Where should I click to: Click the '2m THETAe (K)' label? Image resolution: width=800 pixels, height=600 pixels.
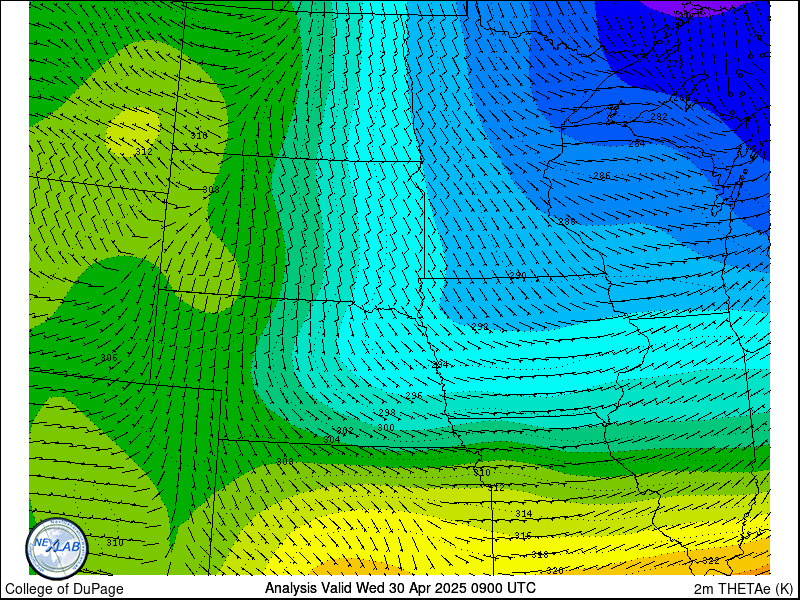click(744, 589)
